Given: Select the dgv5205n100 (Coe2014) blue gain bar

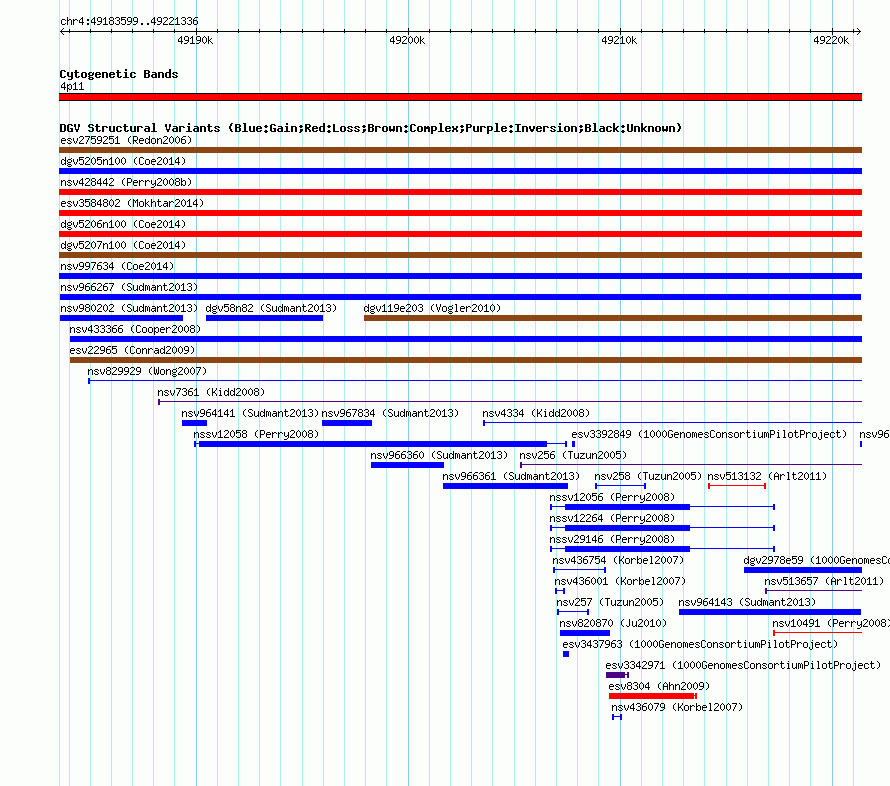Looking at the screenshot, I should coord(460,171).
